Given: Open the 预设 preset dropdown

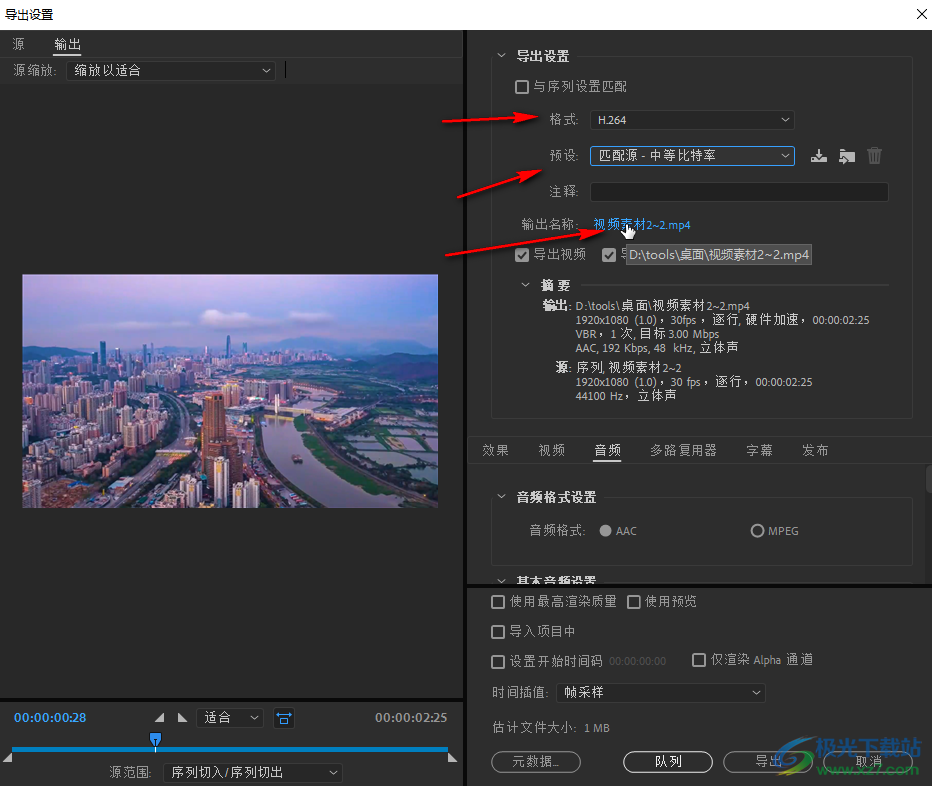Looking at the screenshot, I should (x=692, y=156).
